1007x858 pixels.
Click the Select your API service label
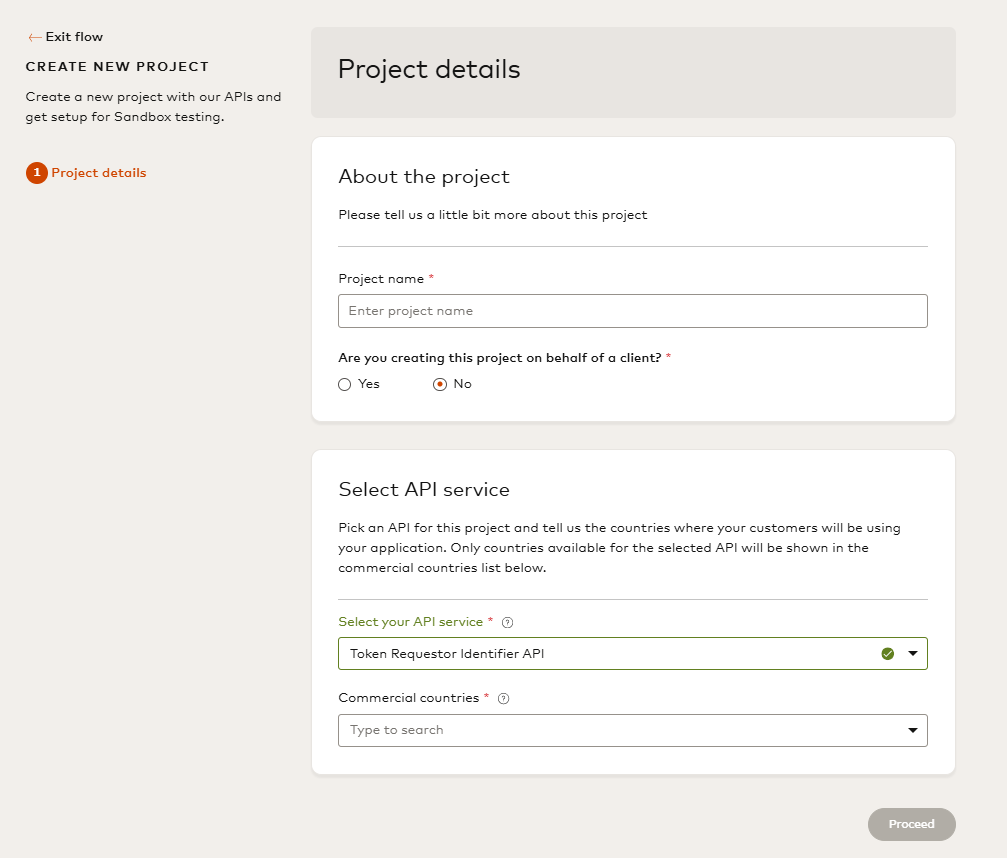point(410,622)
